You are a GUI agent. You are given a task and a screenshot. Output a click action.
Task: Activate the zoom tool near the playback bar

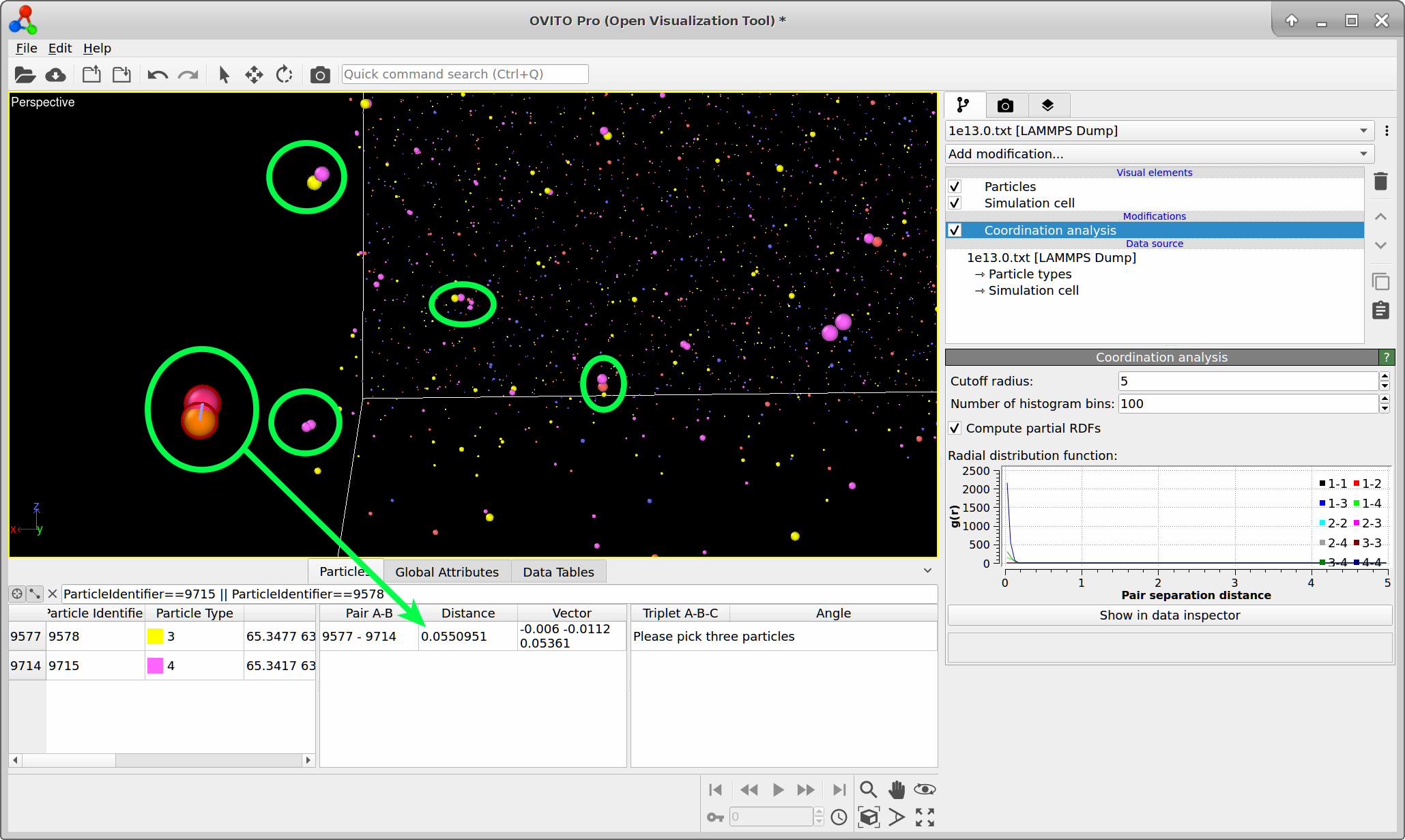click(x=868, y=790)
